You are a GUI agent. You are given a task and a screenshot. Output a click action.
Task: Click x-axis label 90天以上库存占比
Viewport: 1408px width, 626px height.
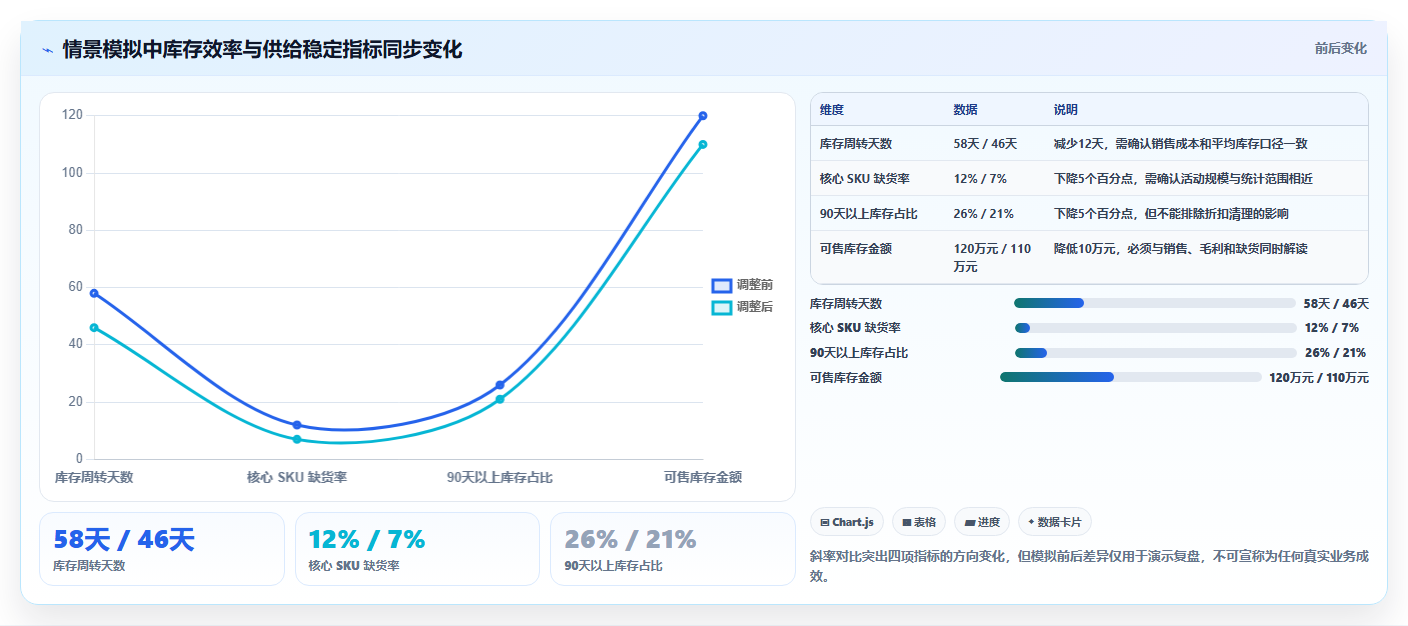point(500,477)
